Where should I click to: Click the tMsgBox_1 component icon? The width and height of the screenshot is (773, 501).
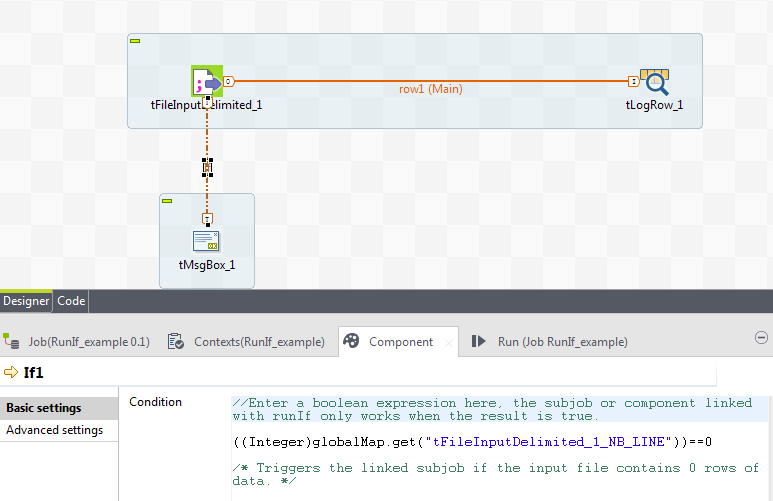[x=206, y=241]
